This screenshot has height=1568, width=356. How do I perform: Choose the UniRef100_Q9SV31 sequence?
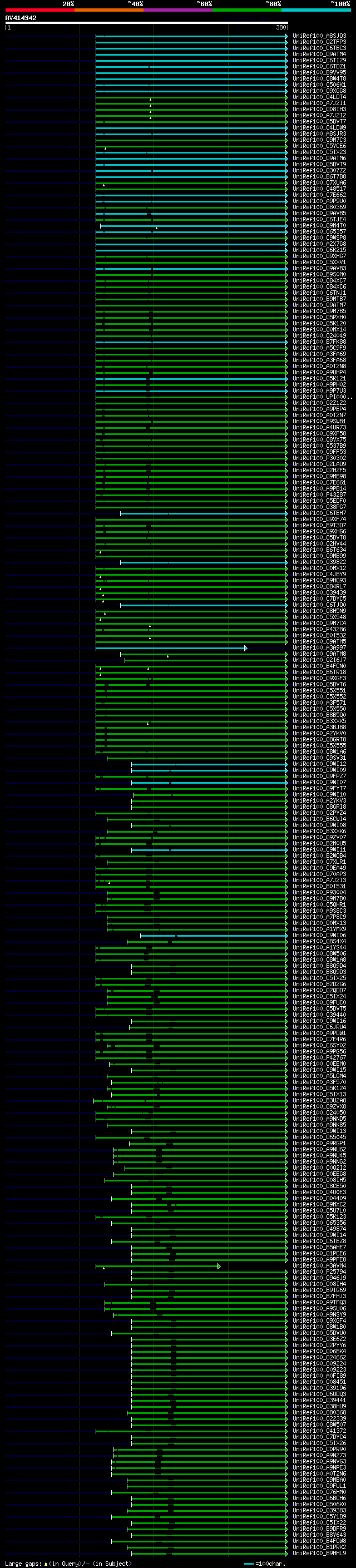319,759
